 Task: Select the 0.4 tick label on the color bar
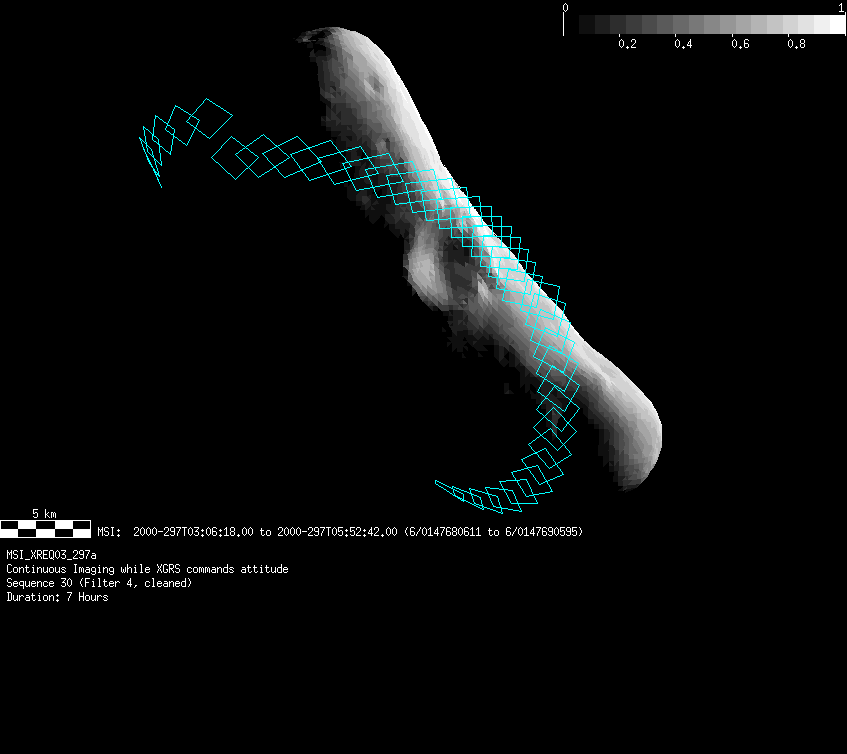point(683,45)
